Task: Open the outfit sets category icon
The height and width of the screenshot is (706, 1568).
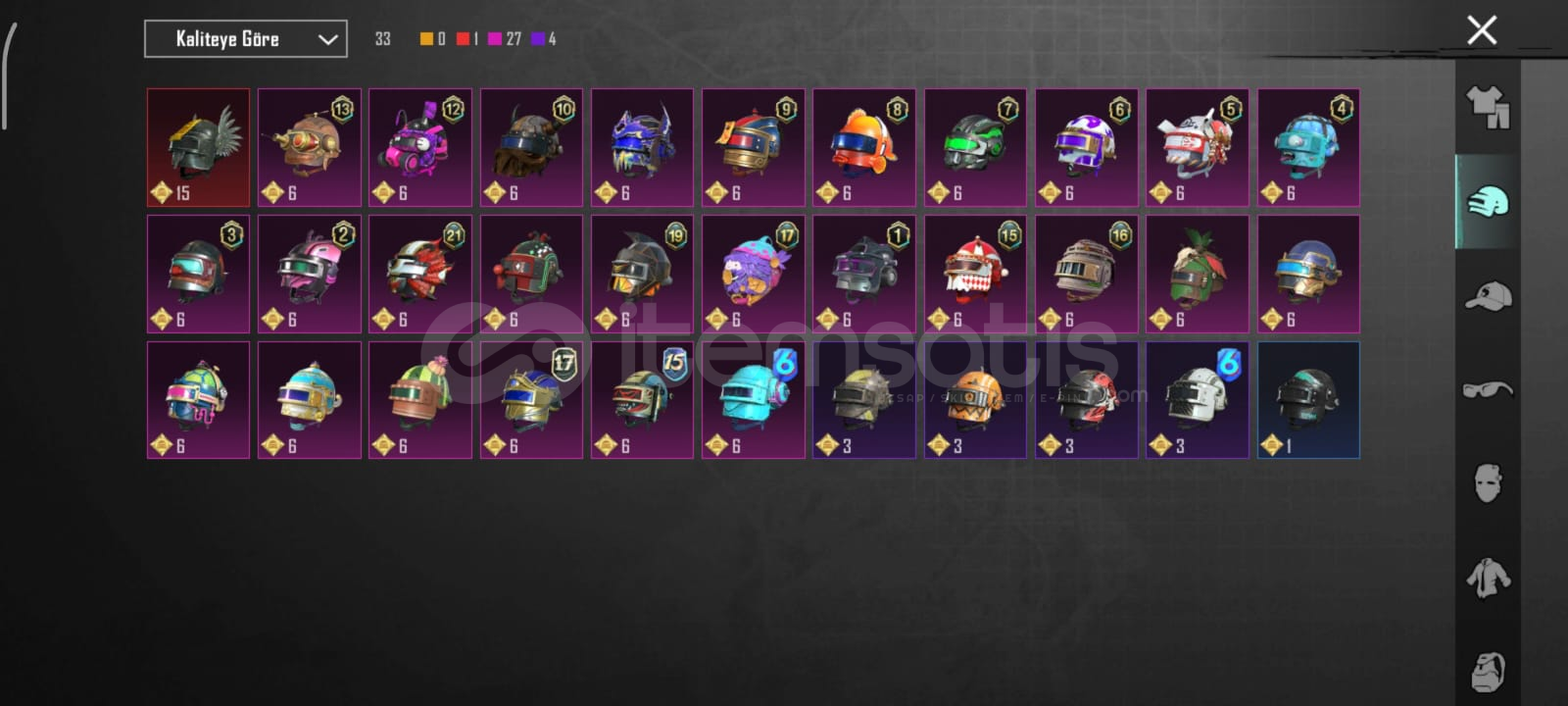Action: pos(1488,108)
